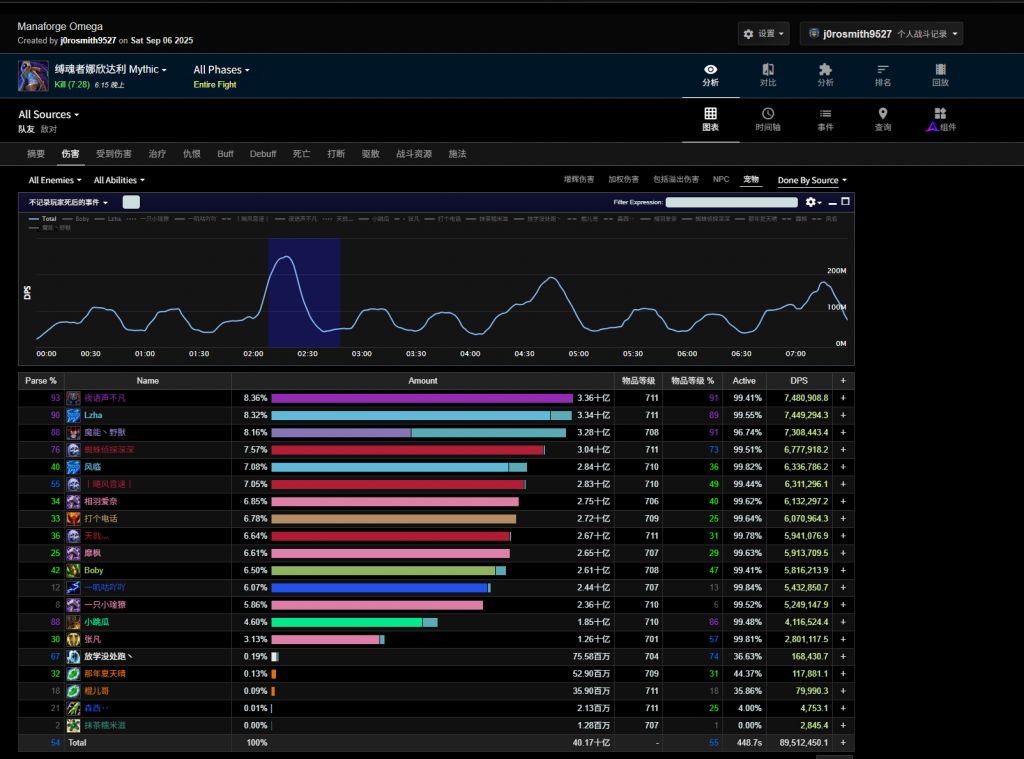Enable the 加权伤害 weighted damage option
Viewport: 1024px width, 759px height.
click(623, 180)
